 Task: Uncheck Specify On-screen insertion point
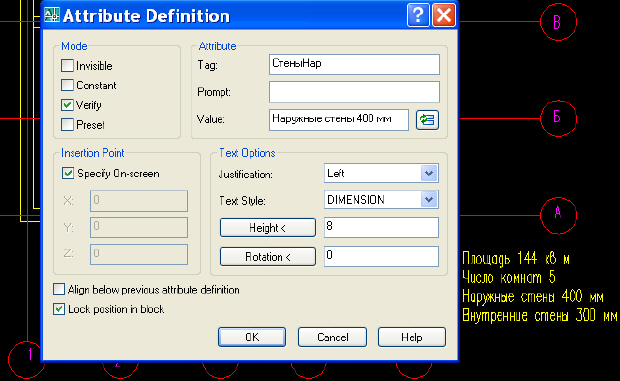[68, 173]
